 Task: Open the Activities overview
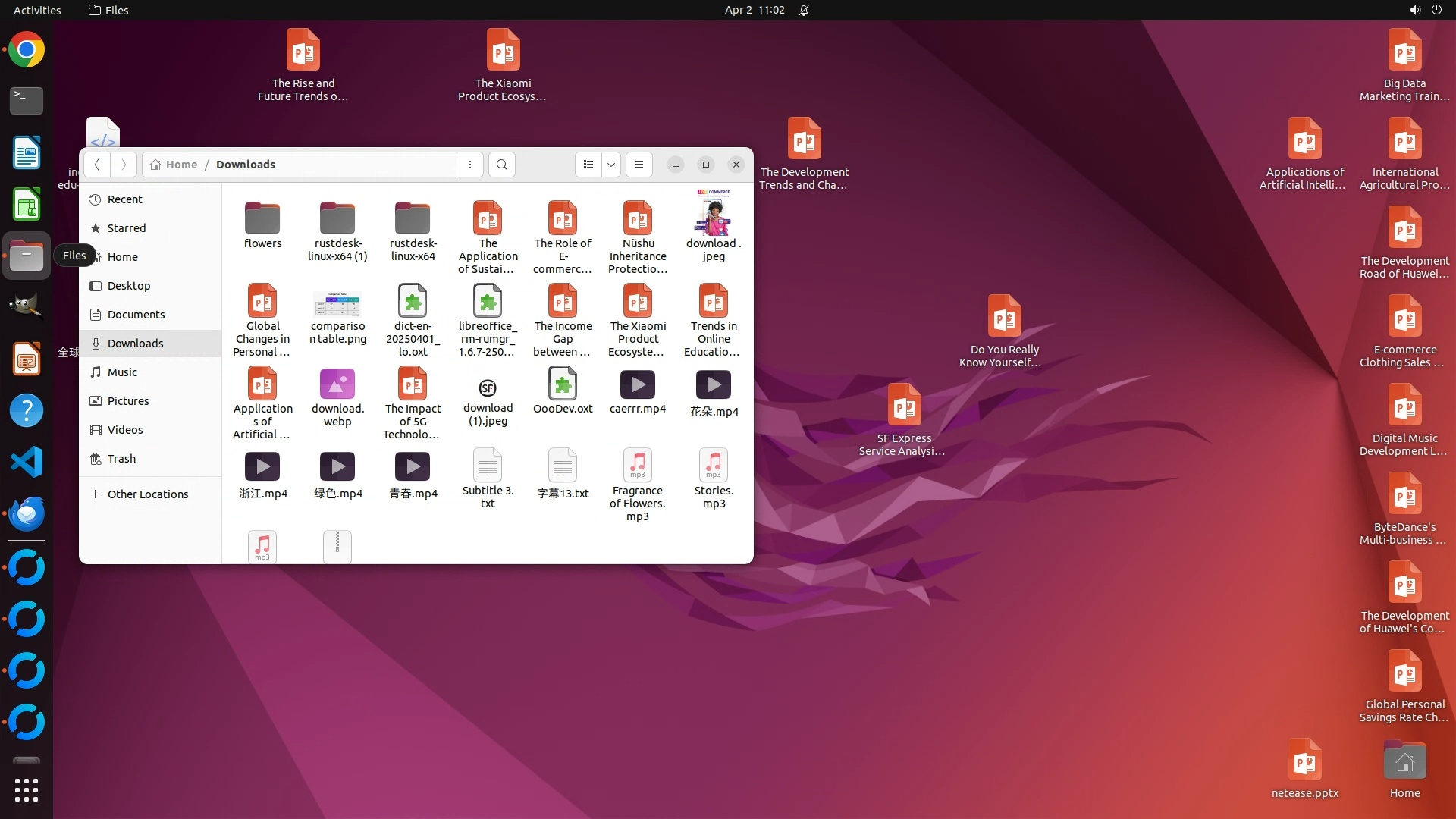tap(37, 10)
